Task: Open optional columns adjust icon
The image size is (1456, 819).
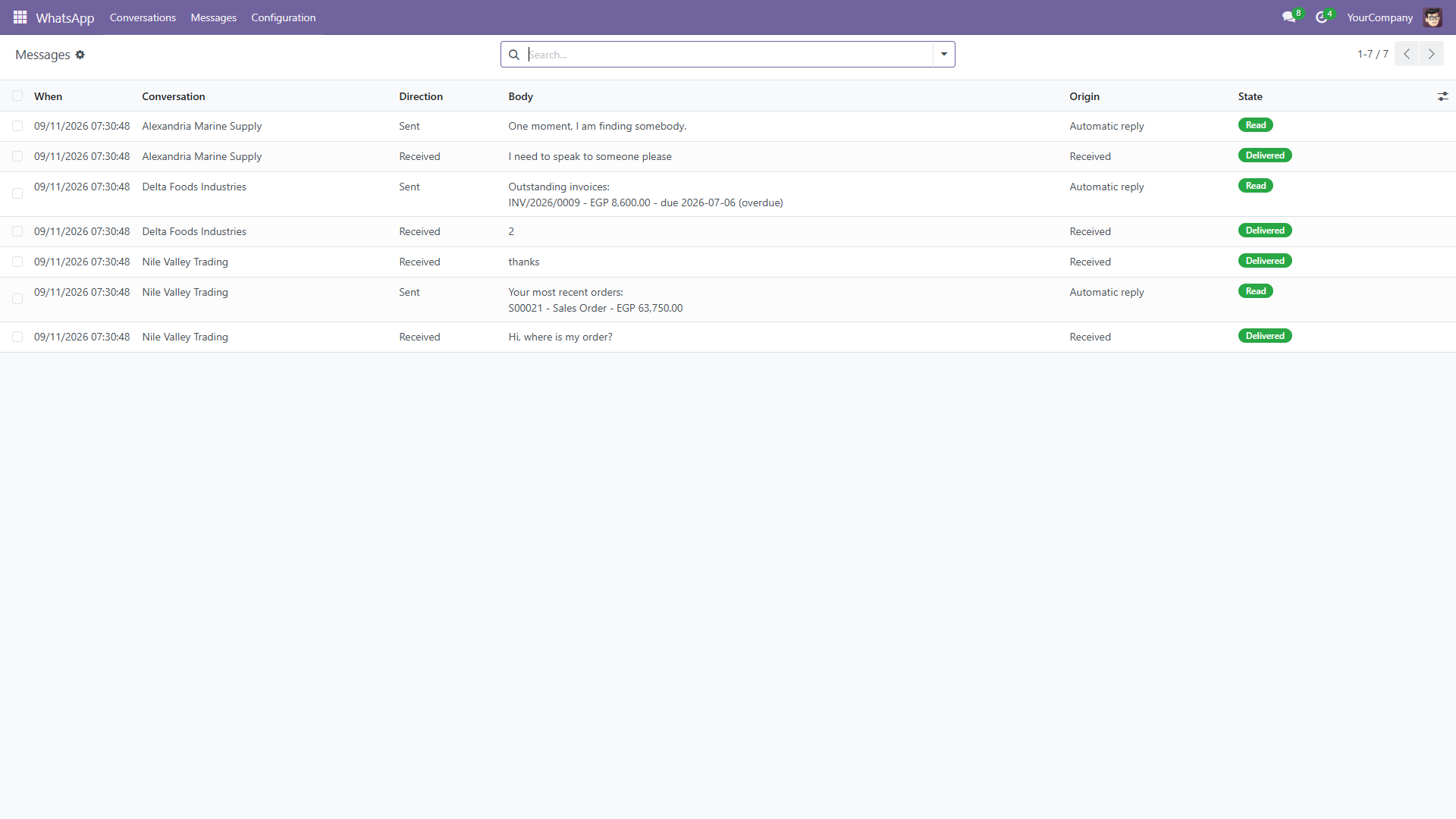Action: pos(1442,96)
